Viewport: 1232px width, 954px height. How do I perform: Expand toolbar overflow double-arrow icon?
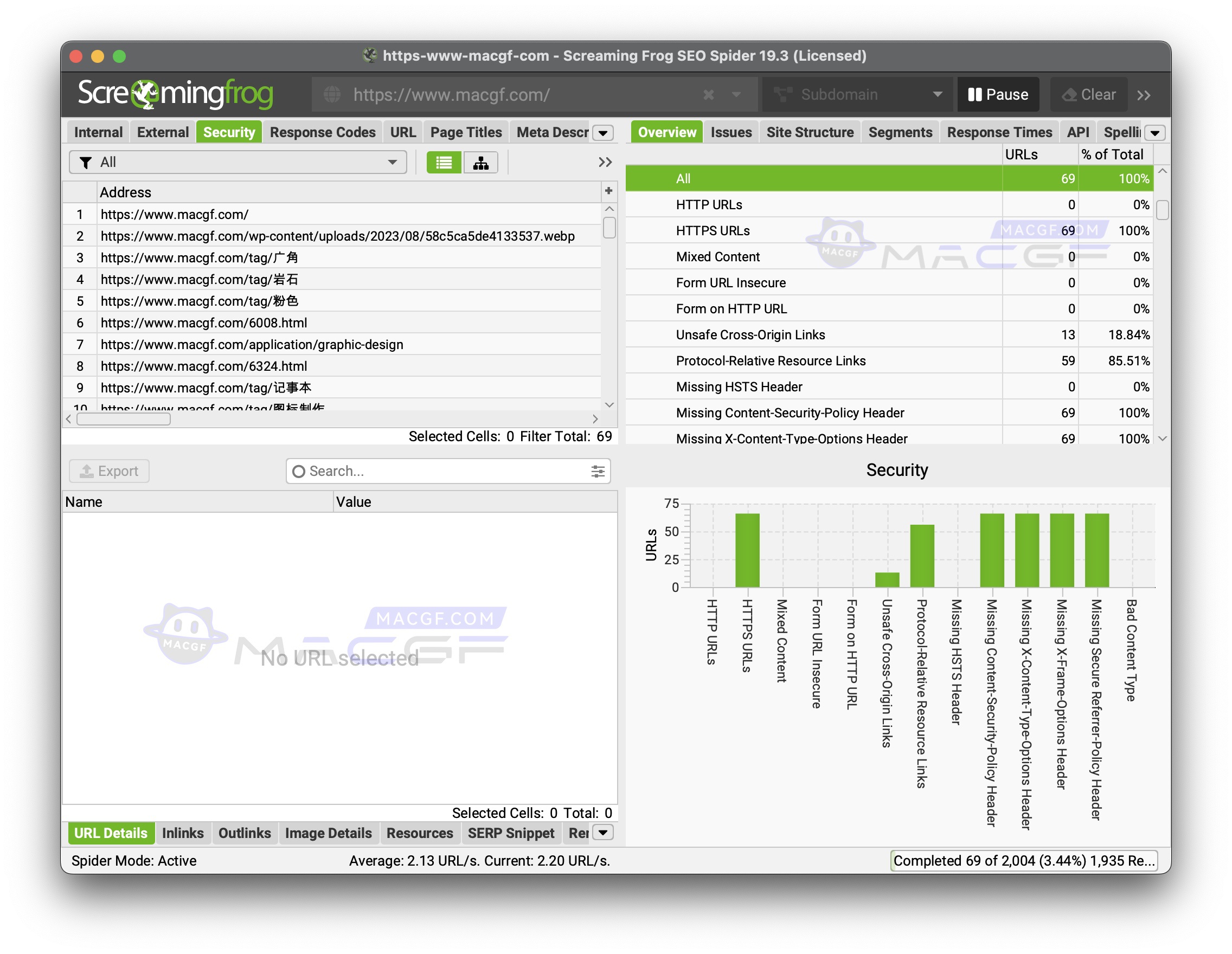1144,95
